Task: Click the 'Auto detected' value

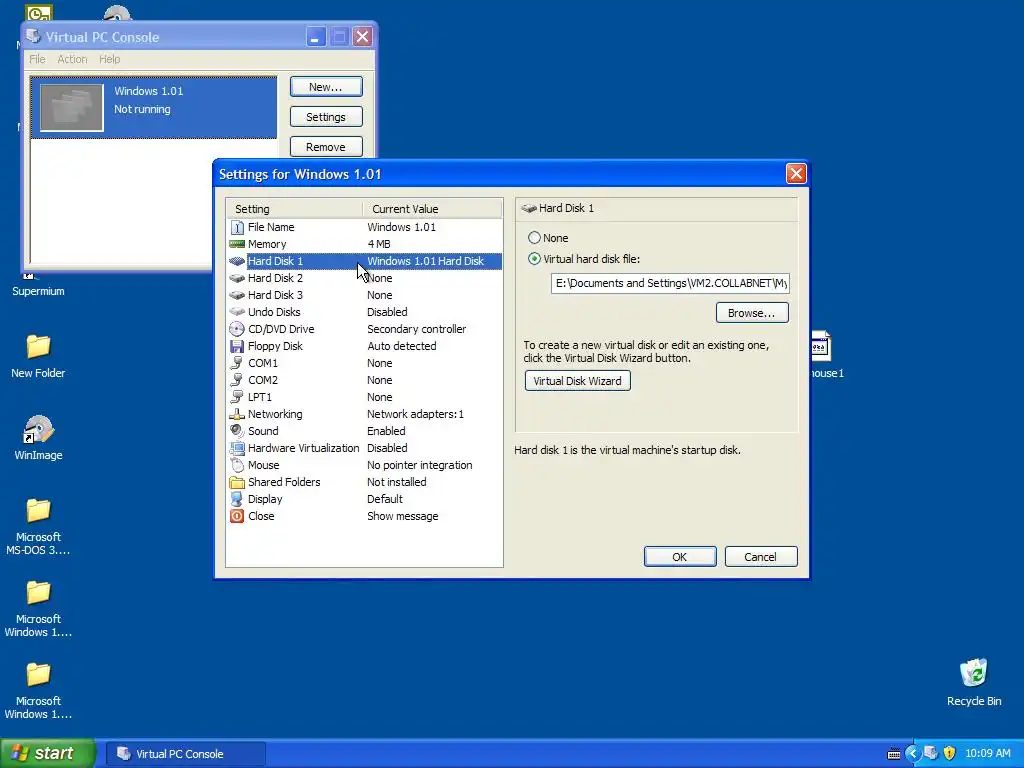Action: (x=402, y=346)
